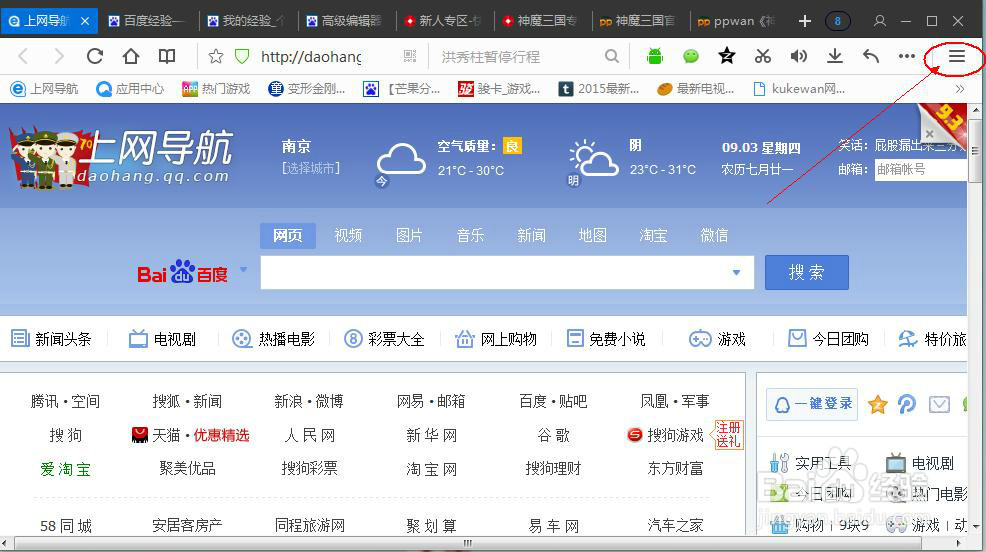Open the WeChat green bubble extension
The image size is (986, 552).
point(690,57)
